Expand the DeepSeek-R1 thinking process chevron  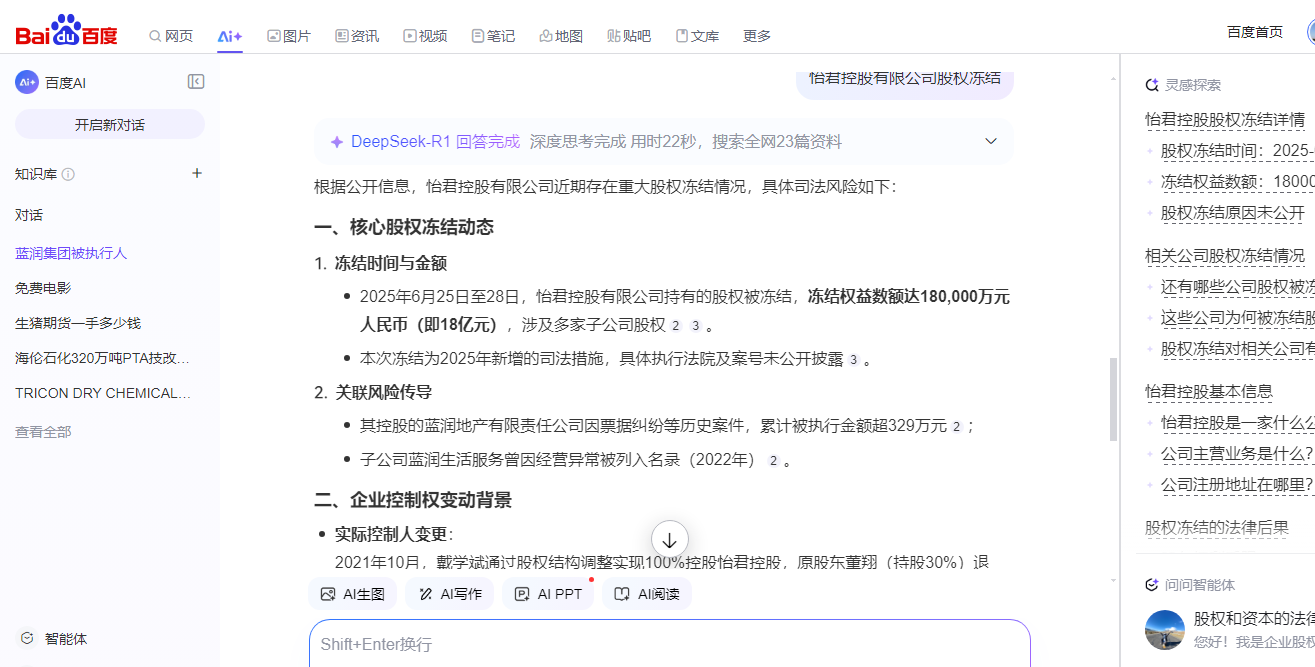coord(991,141)
